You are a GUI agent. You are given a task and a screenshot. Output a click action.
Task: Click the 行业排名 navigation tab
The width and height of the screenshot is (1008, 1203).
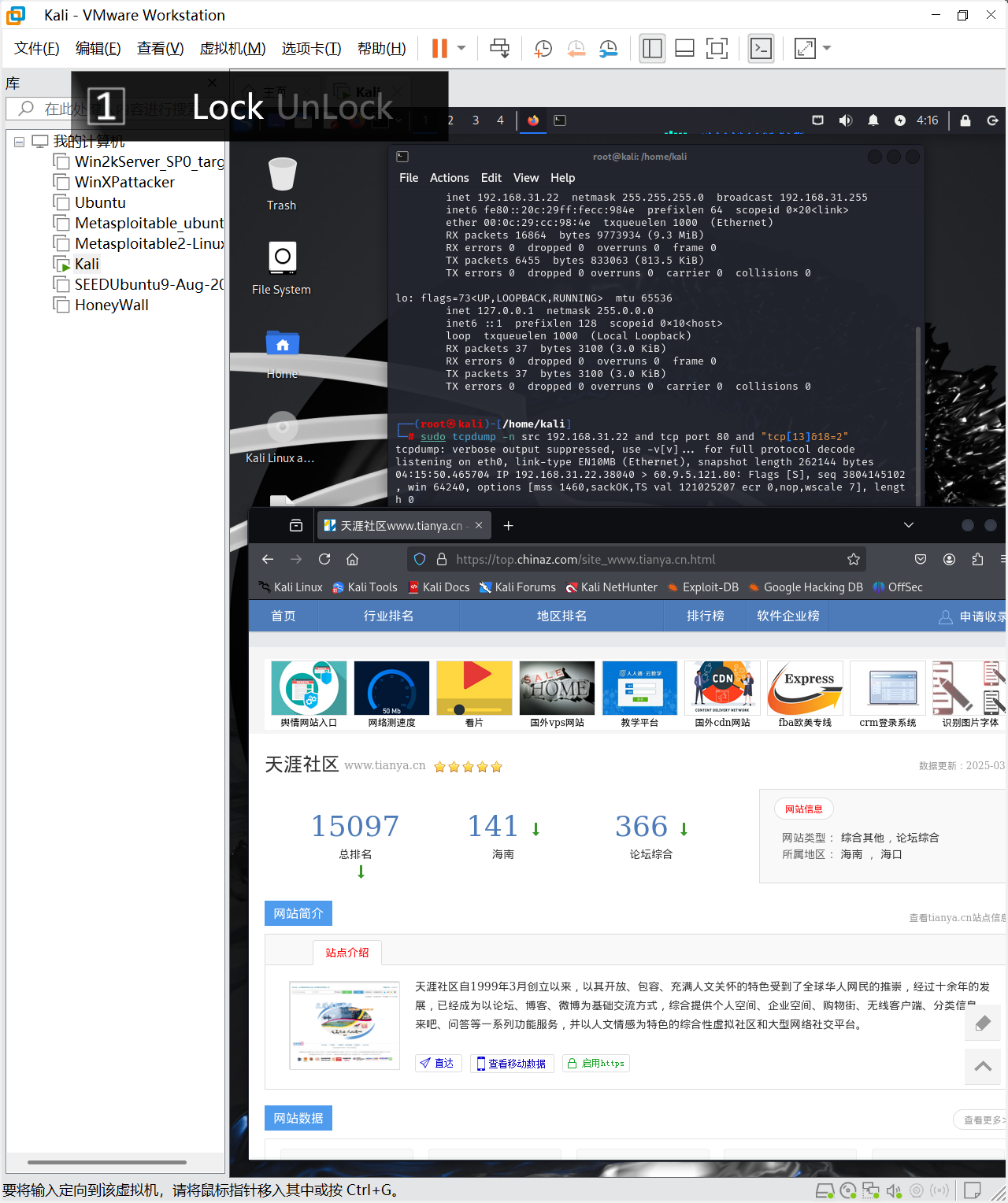point(388,616)
